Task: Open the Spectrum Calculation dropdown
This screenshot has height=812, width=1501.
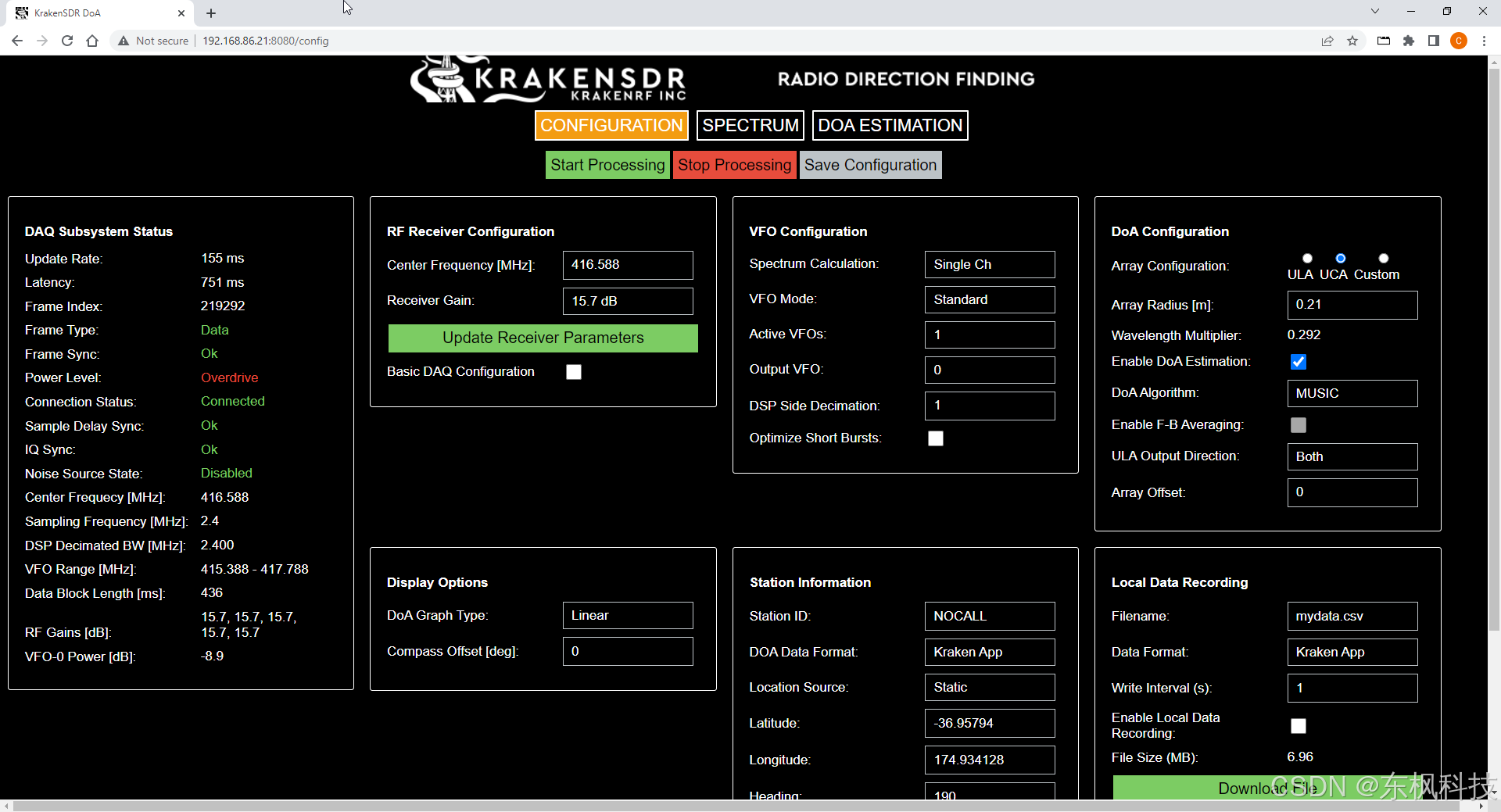Action: (990, 264)
